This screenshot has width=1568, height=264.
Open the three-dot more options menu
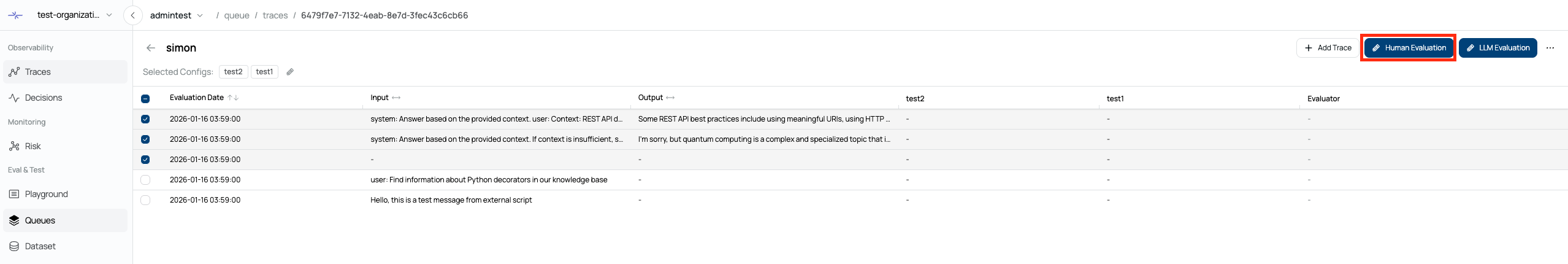pyautogui.click(x=1550, y=48)
